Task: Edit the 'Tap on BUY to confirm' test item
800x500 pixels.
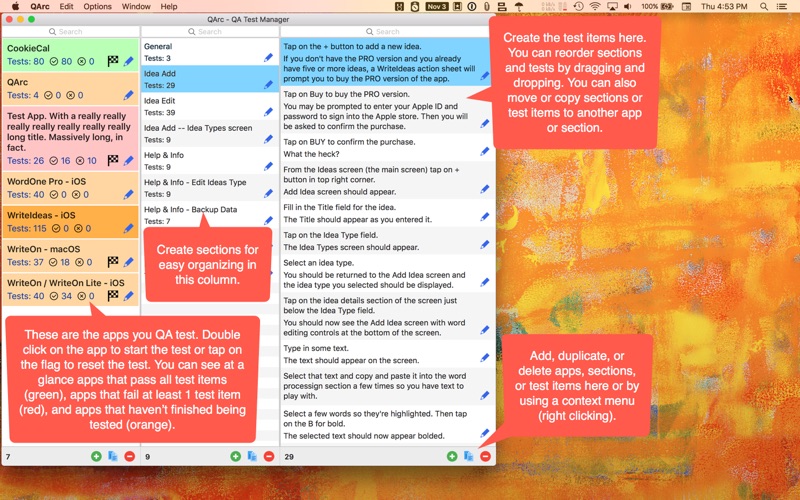Action: tap(485, 151)
